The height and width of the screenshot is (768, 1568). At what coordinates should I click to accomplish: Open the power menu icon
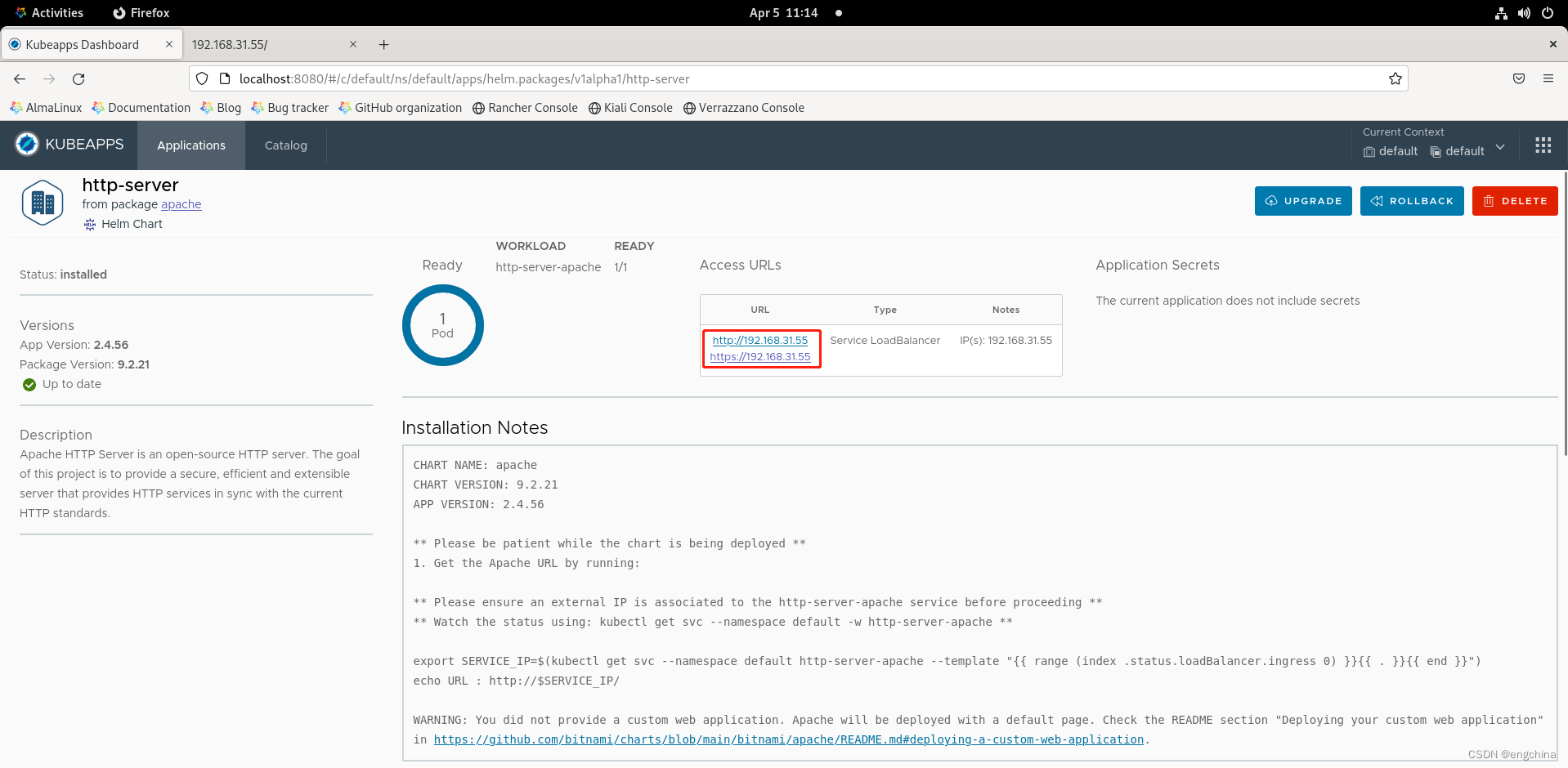tap(1547, 13)
